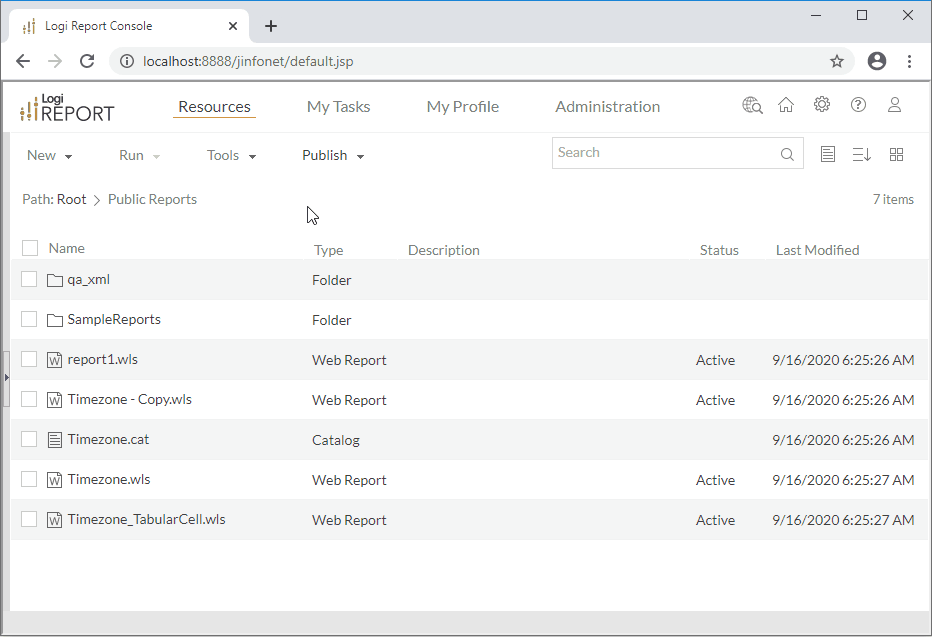
Task: Open the settings gear icon
Action: click(822, 105)
